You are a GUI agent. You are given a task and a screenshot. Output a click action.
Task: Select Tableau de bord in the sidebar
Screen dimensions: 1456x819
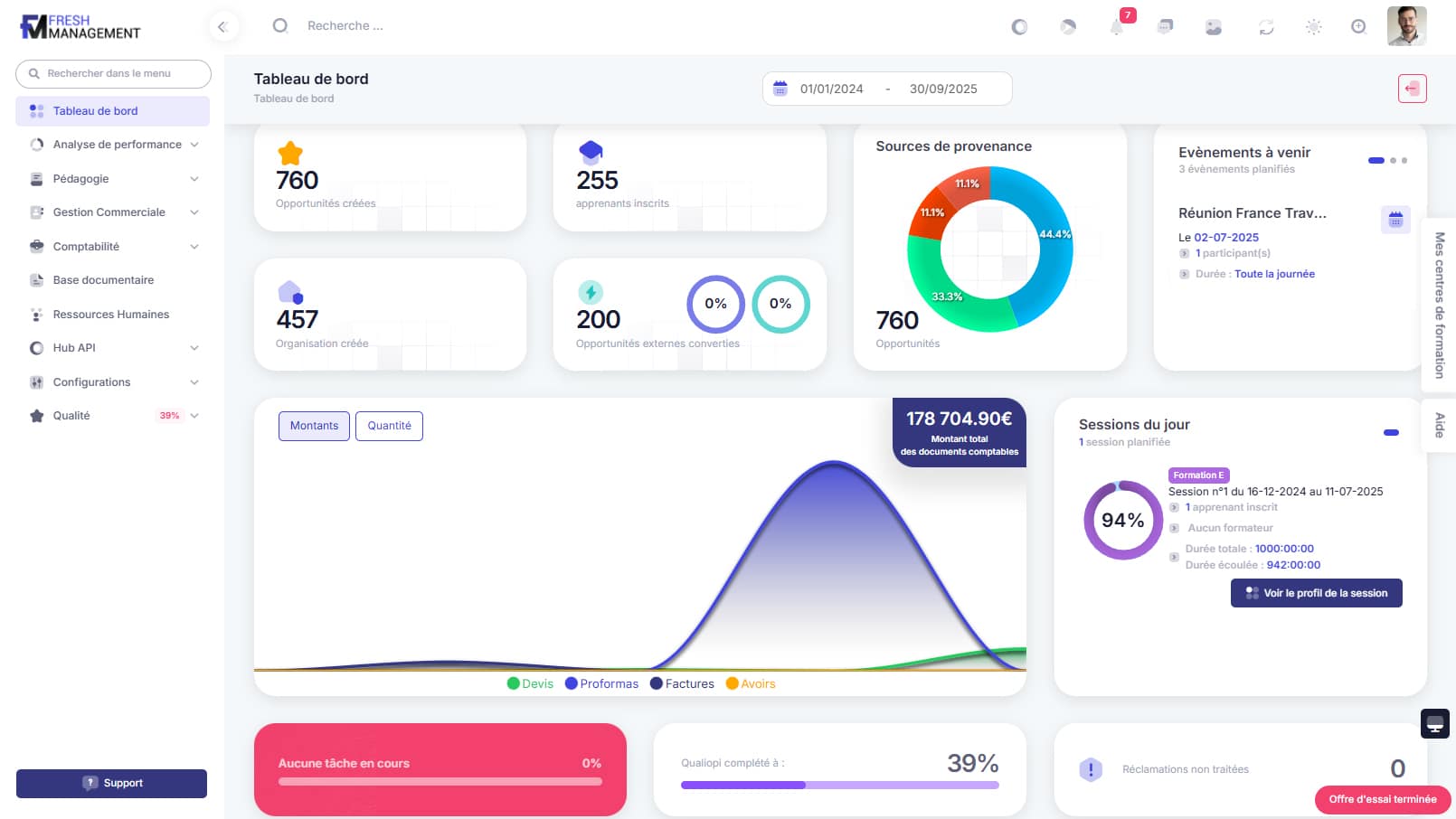coord(95,110)
